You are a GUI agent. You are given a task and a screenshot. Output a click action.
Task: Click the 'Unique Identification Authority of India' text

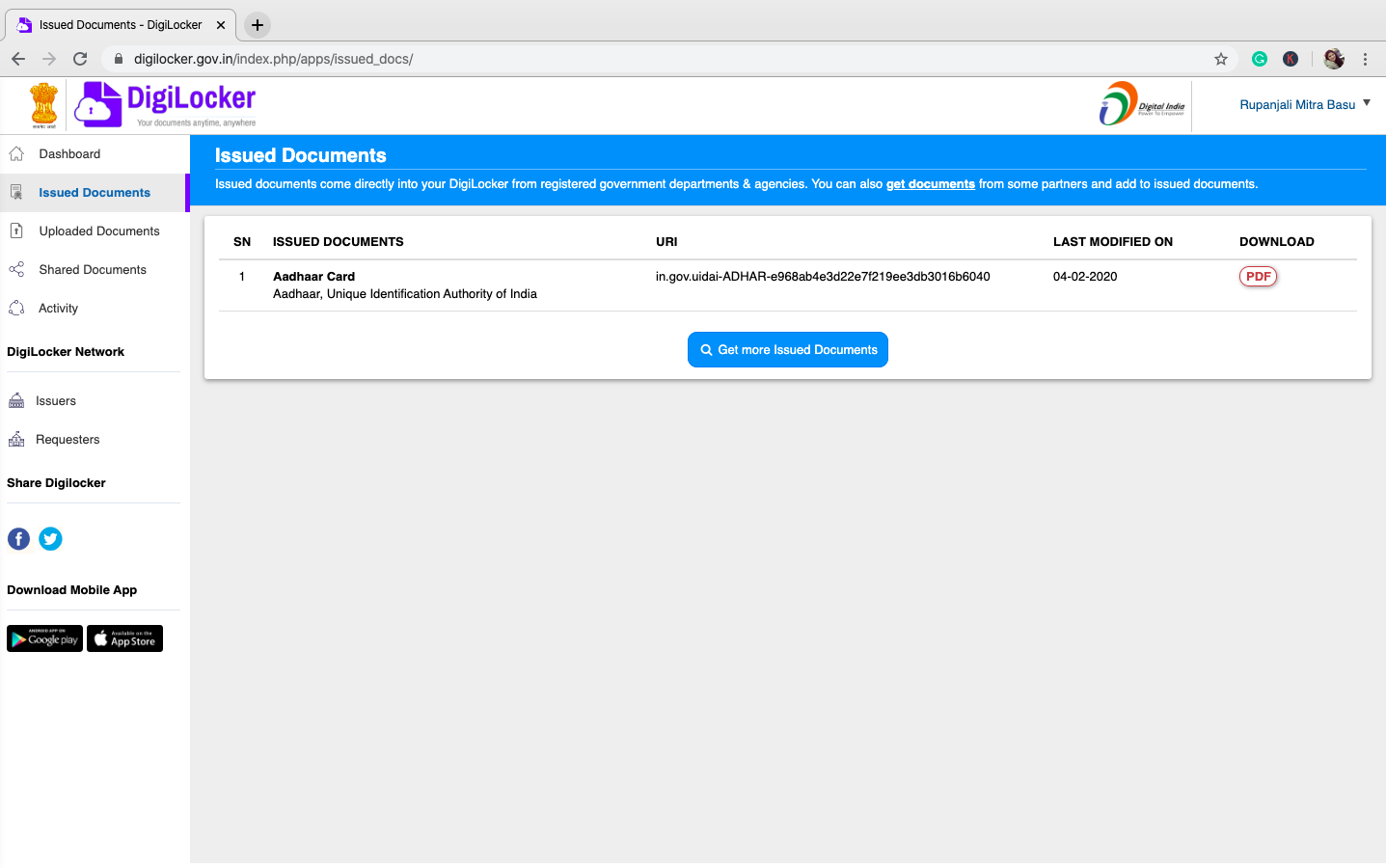(x=432, y=294)
